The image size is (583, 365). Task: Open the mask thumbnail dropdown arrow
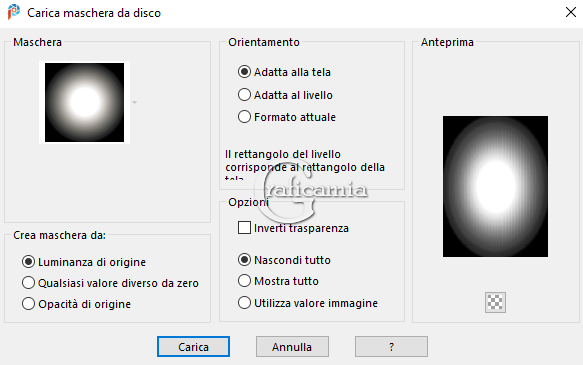(x=135, y=102)
